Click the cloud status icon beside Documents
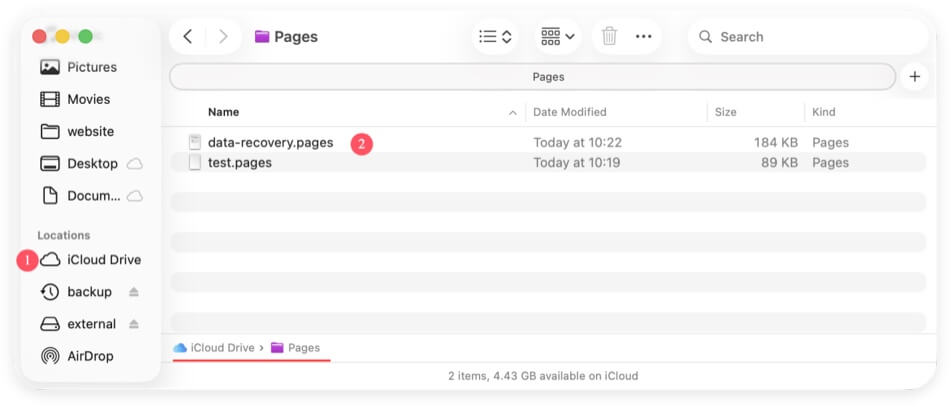The height and width of the screenshot is (407, 951). [x=135, y=196]
